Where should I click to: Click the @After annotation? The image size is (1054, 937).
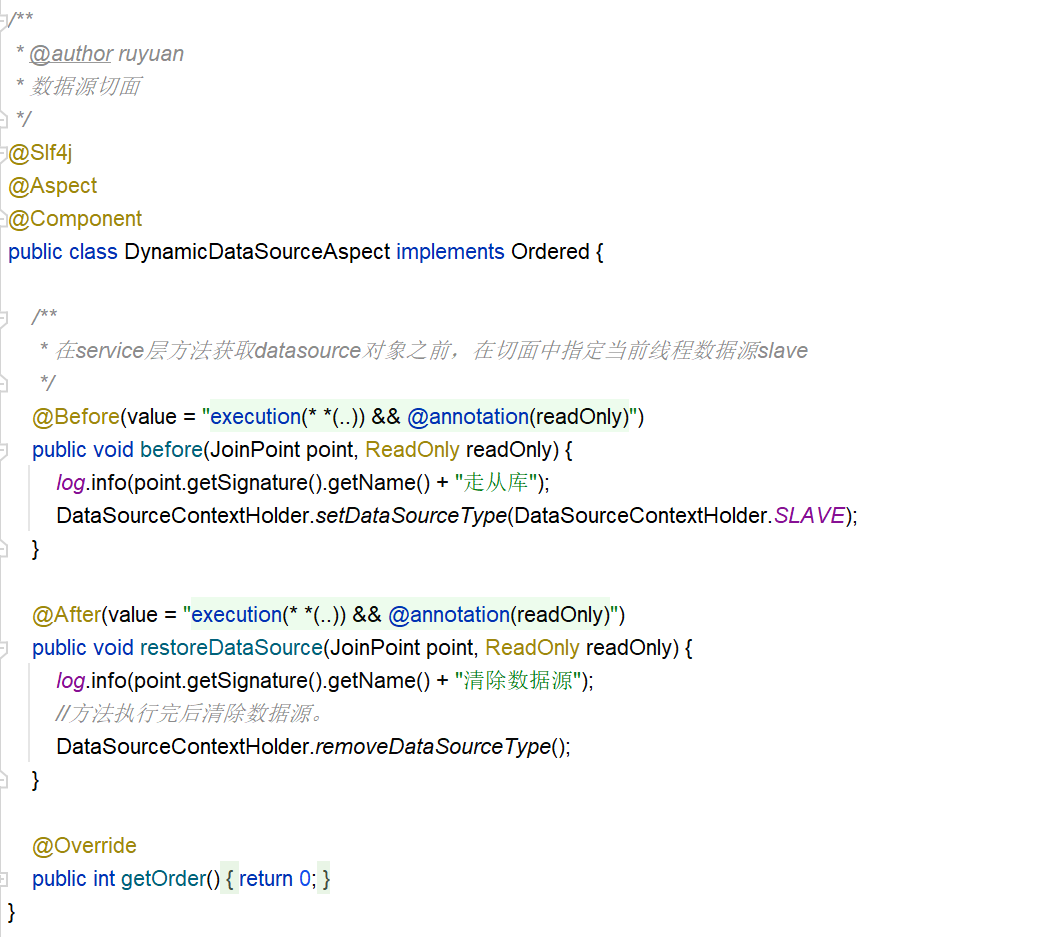[67, 614]
